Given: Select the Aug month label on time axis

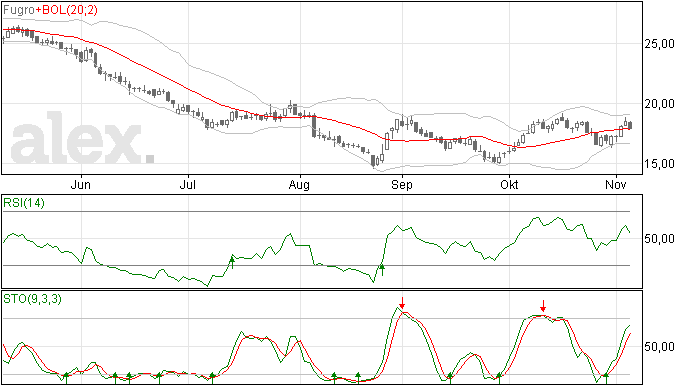Looking at the screenshot, I should (x=299, y=185).
